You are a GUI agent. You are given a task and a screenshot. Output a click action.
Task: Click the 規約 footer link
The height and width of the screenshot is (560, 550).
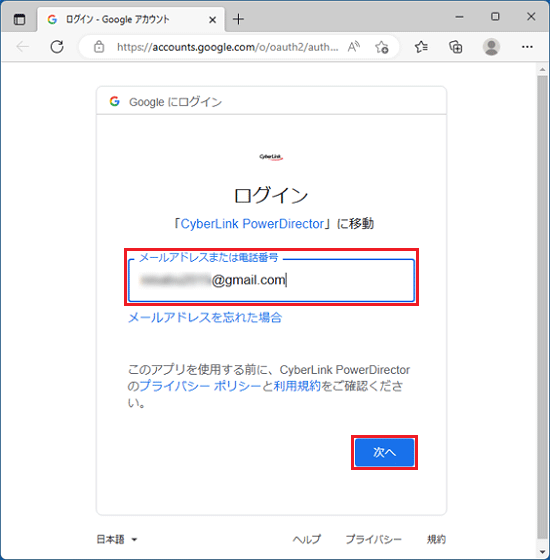[x=436, y=539]
